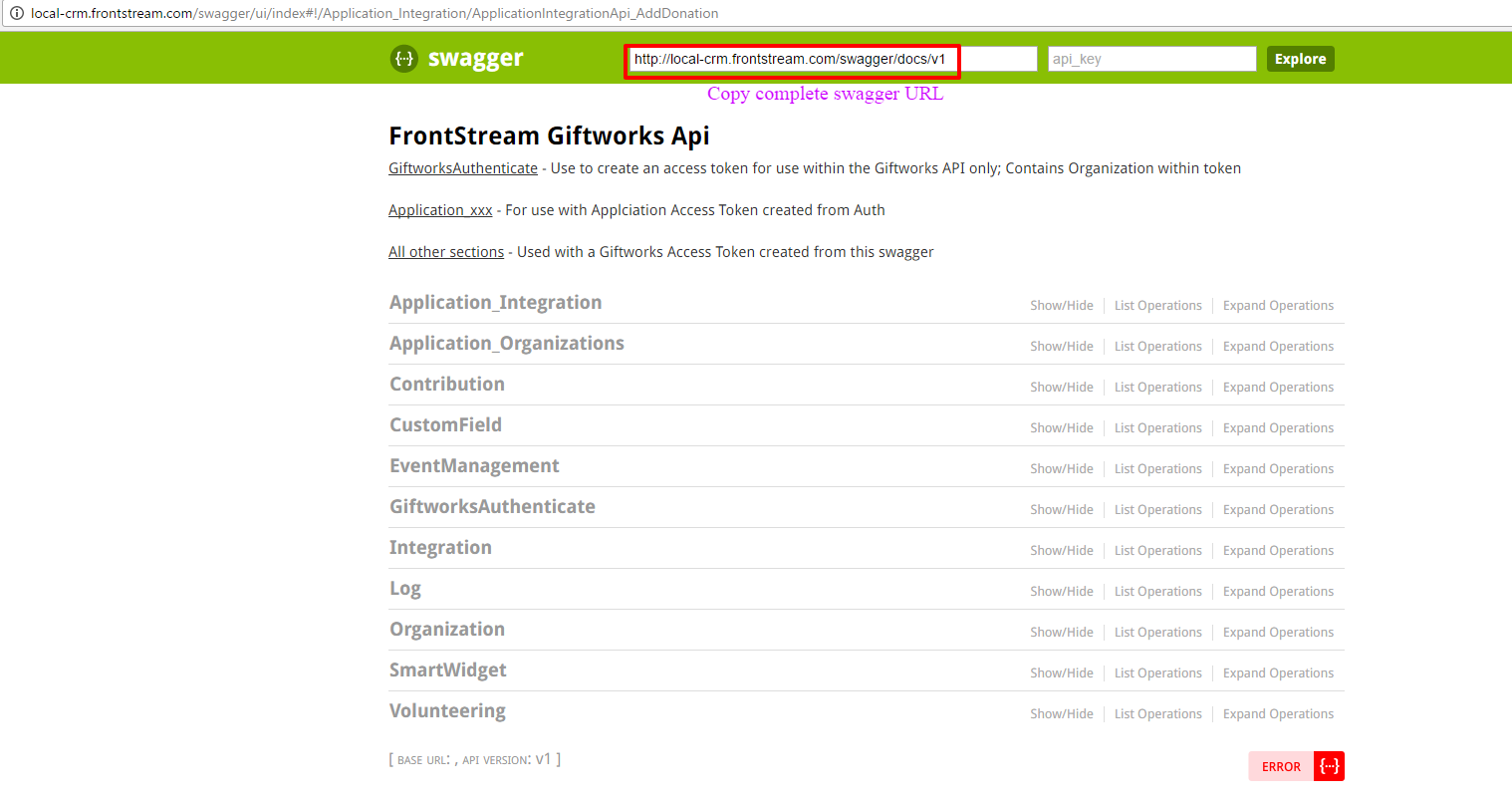Image resolution: width=1512 pixels, height=802 pixels.
Task: Follow the All other sections link
Action: [445, 251]
